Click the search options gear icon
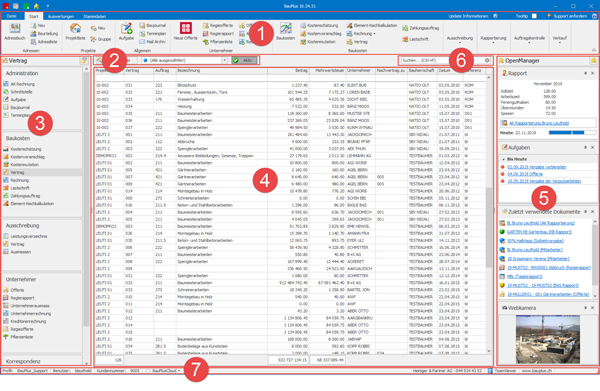600x391 pixels. click(x=487, y=60)
